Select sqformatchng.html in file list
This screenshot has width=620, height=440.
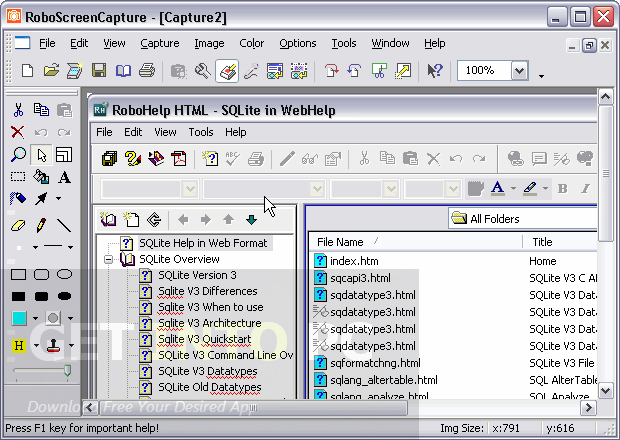(x=375, y=363)
